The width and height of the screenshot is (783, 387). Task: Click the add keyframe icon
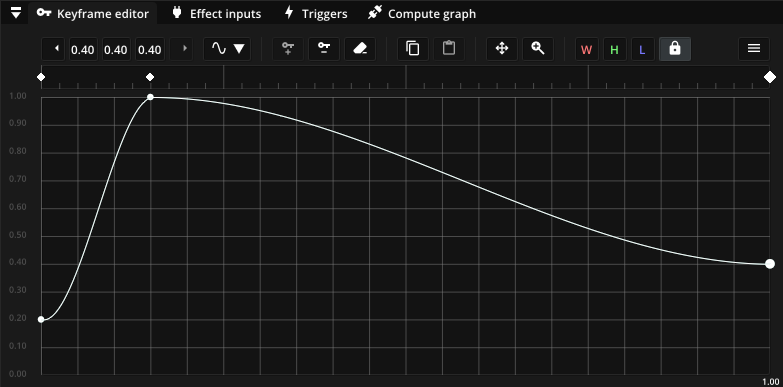click(x=288, y=49)
